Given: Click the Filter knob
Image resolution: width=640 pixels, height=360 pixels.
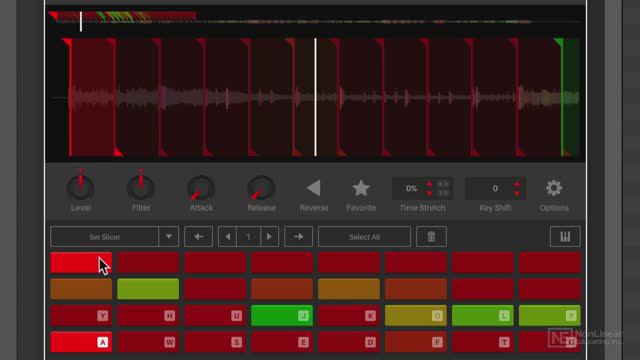Looking at the screenshot, I should [x=141, y=188].
